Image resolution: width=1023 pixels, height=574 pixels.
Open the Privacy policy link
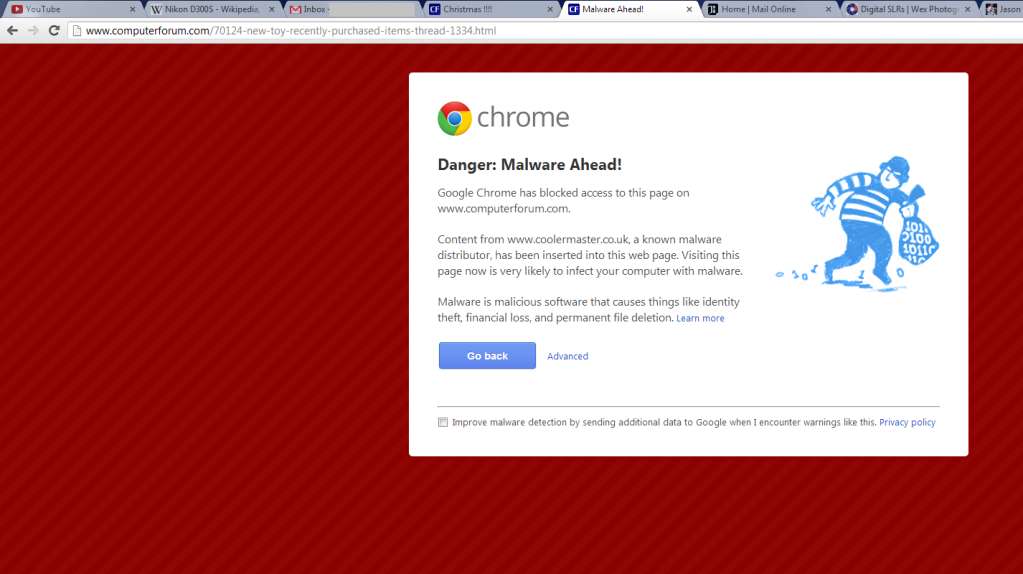point(907,423)
